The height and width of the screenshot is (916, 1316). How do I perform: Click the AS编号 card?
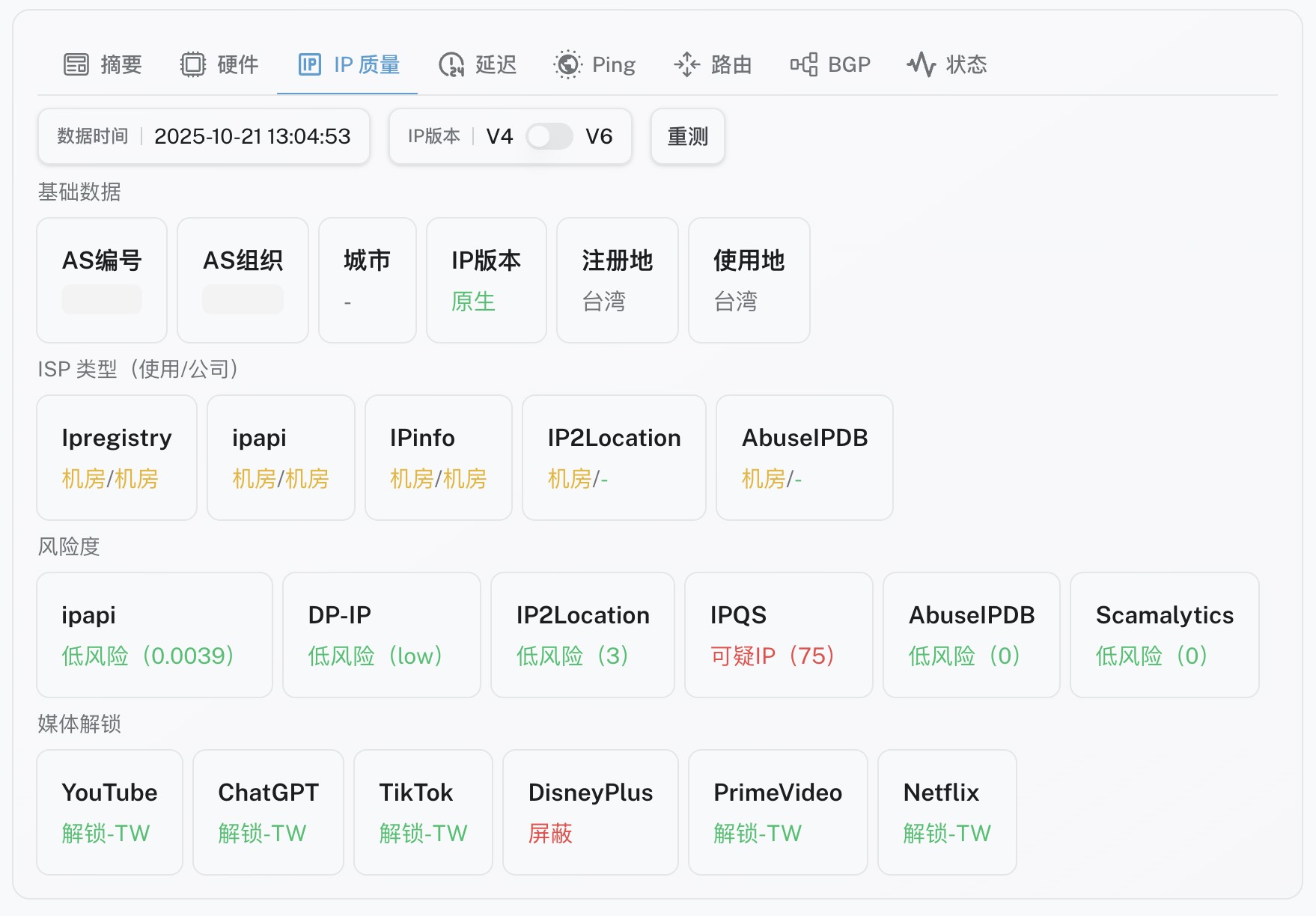point(102,280)
